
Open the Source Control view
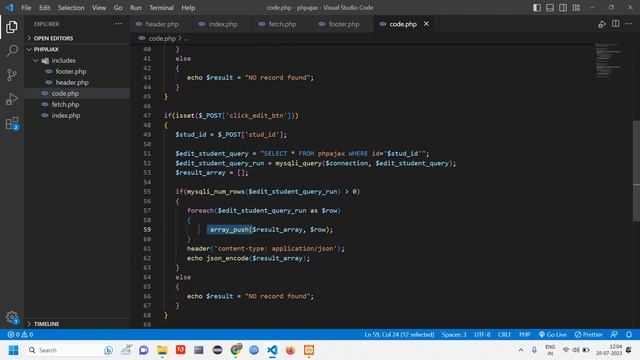(x=12, y=75)
